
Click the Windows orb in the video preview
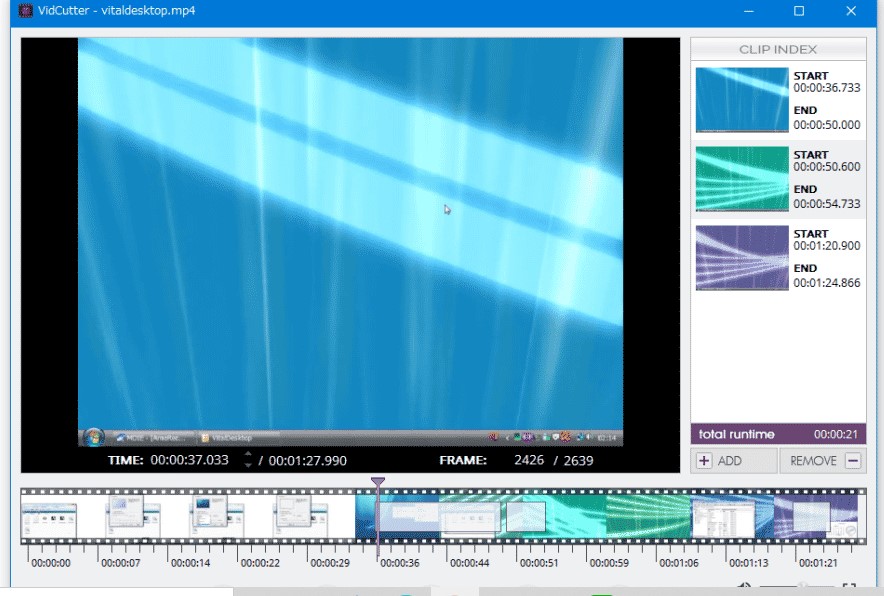(x=94, y=437)
